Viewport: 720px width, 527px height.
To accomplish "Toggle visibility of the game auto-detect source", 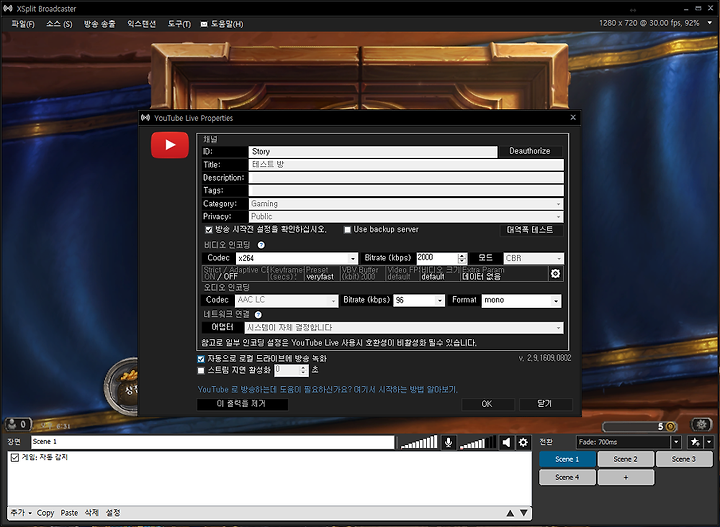I will pyautogui.click(x=15, y=458).
